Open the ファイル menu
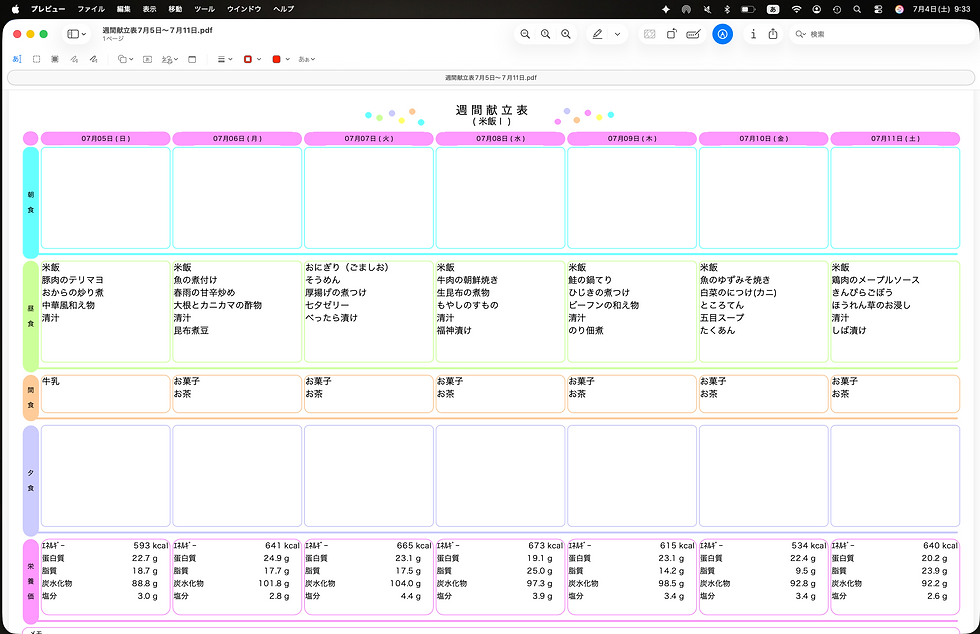The height and width of the screenshot is (634, 980). tap(91, 9)
